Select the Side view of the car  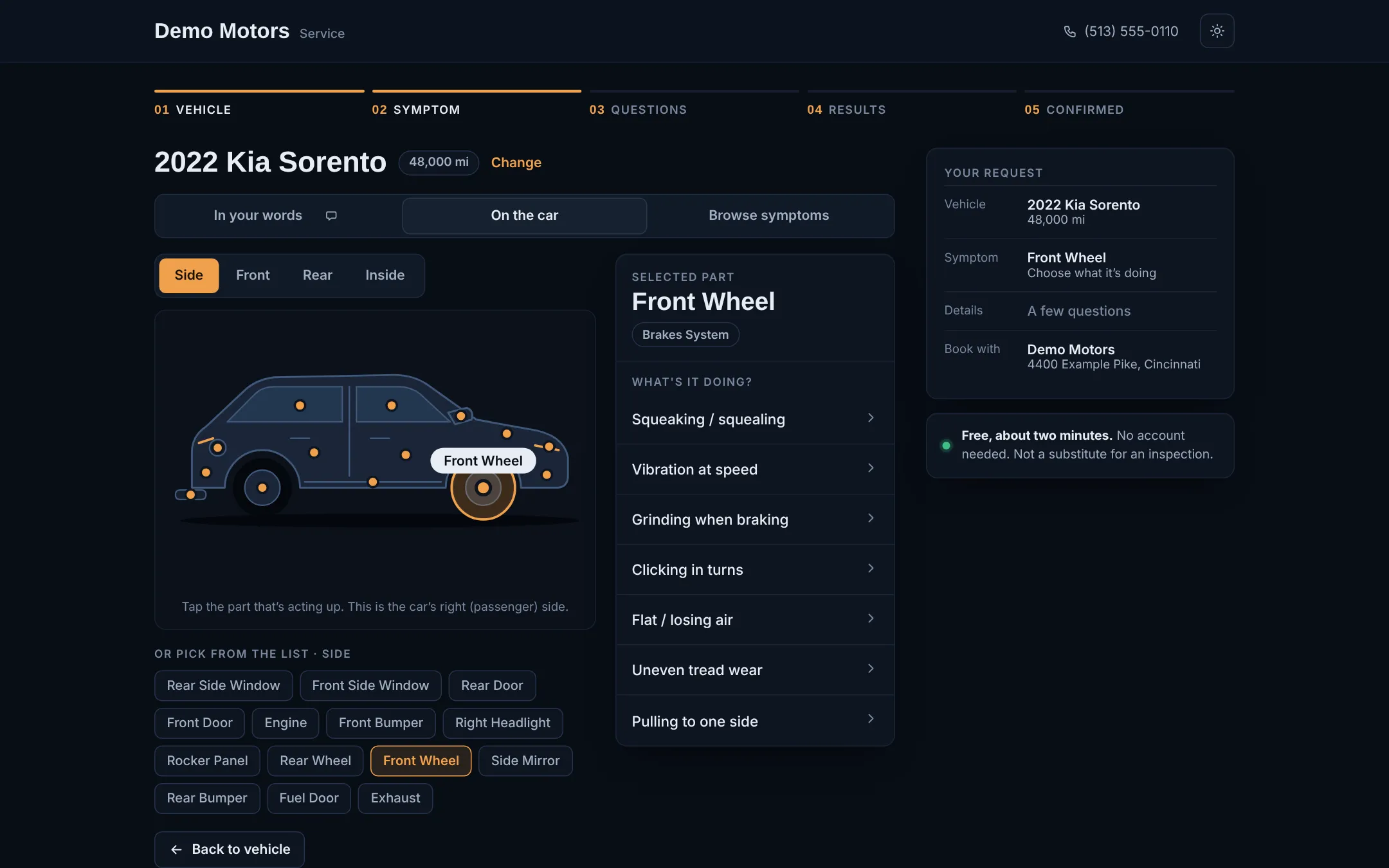(189, 275)
